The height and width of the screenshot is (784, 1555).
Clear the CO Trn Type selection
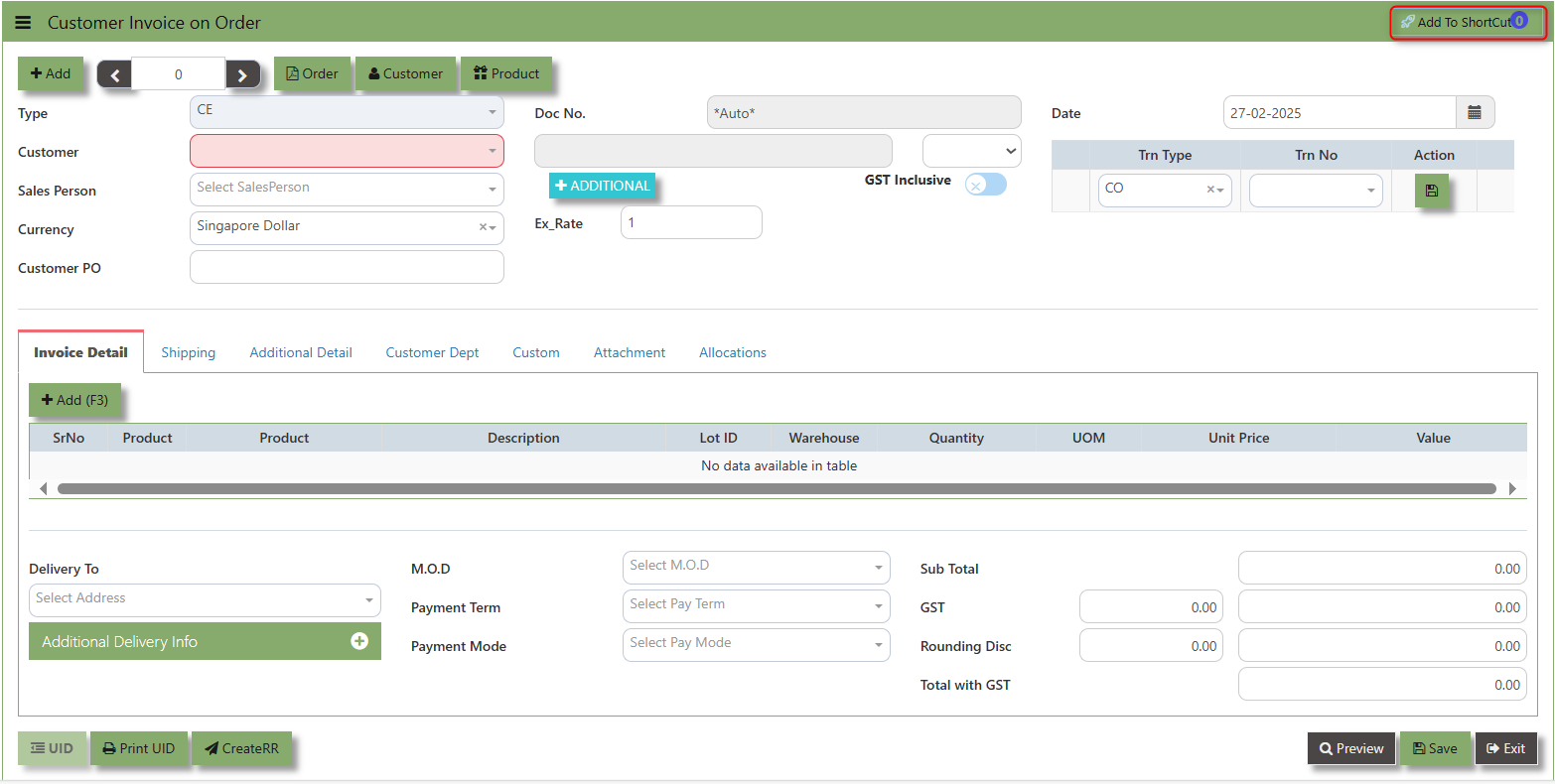(x=1210, y=190)
